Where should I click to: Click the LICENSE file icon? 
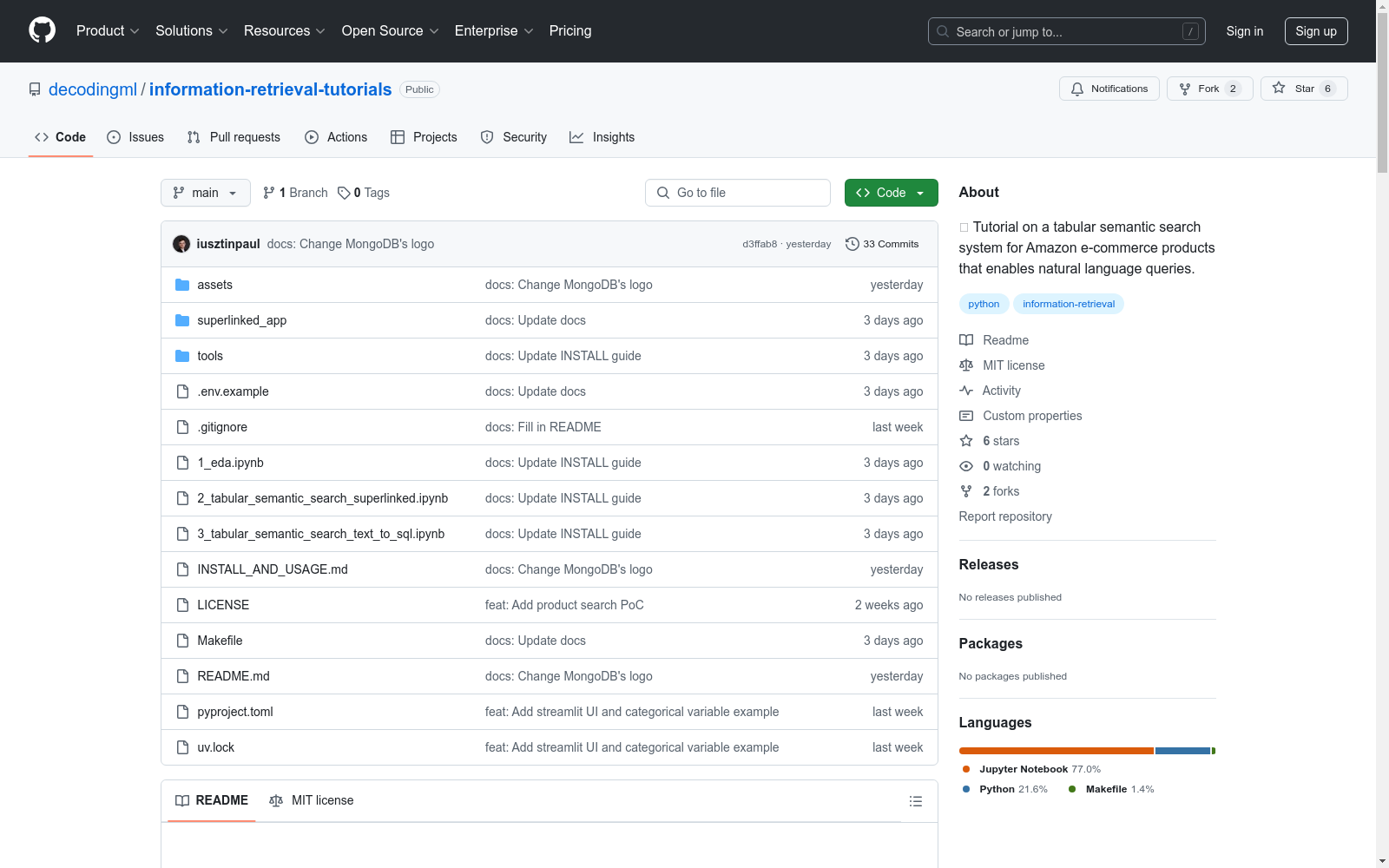(x=182, y=605)
